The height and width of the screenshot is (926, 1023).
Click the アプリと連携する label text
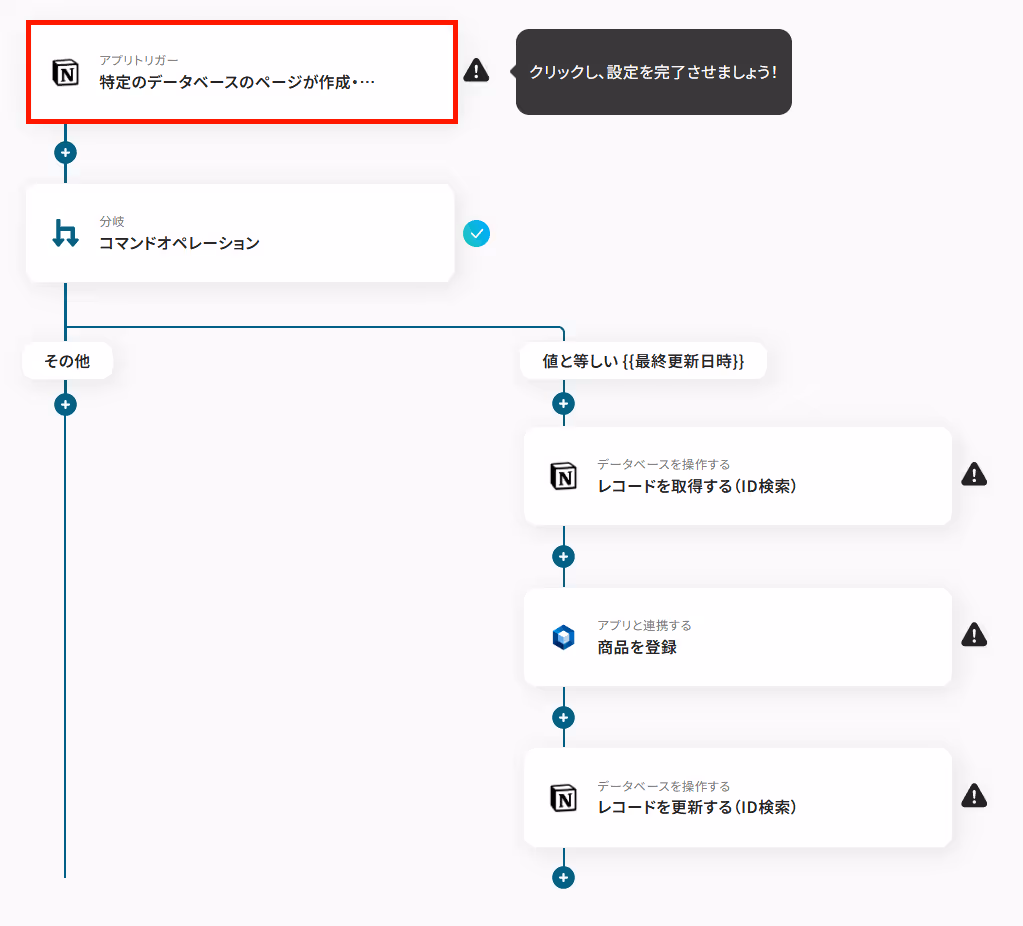pos(645,626)
